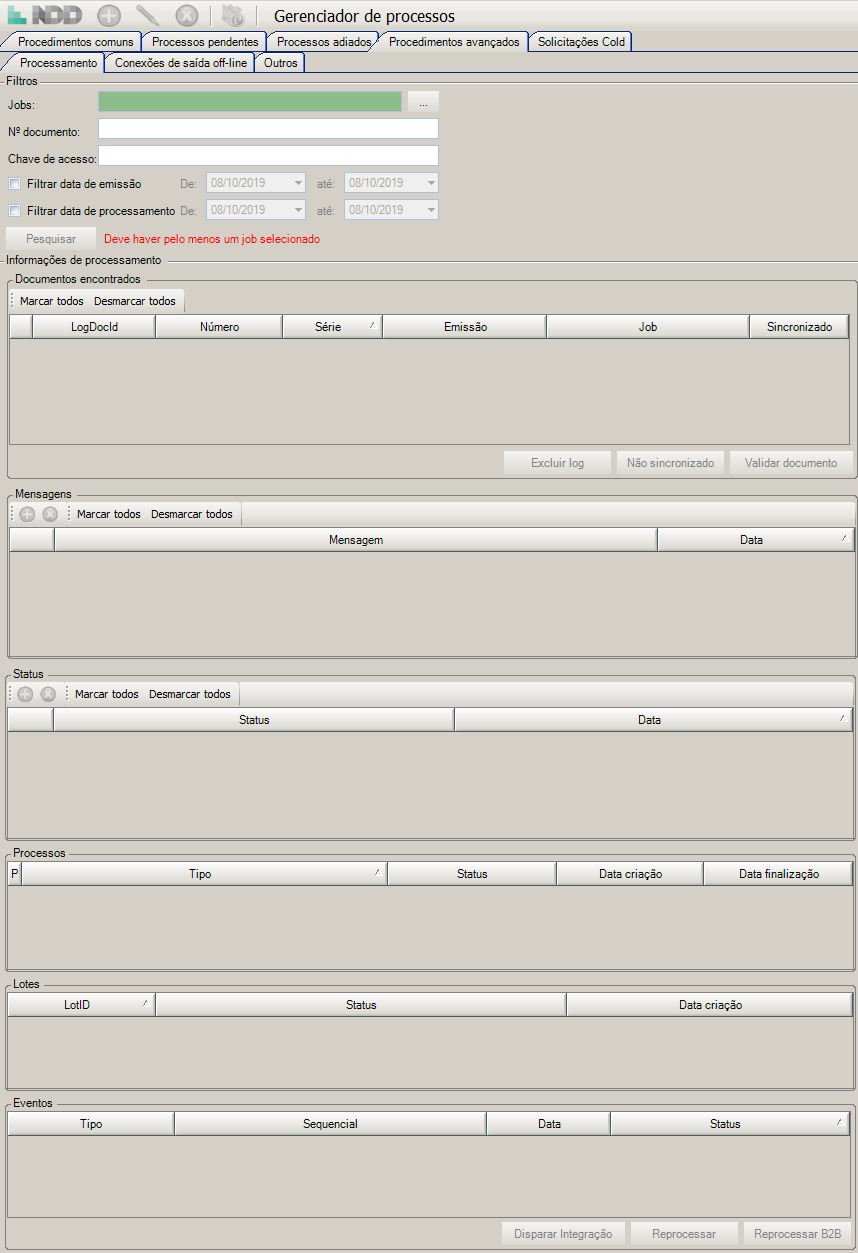Click the Jobs browse (...) button
Image resolution: width=858 pixels, height=1253 pixels.
tap(423, 102)
